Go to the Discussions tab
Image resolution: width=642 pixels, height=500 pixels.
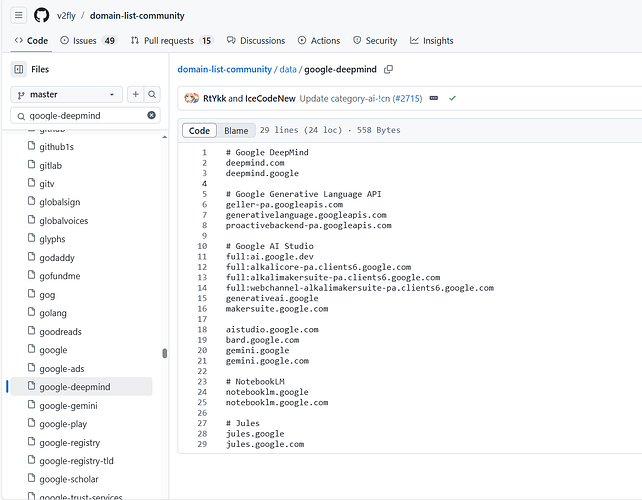pos(256,41)
